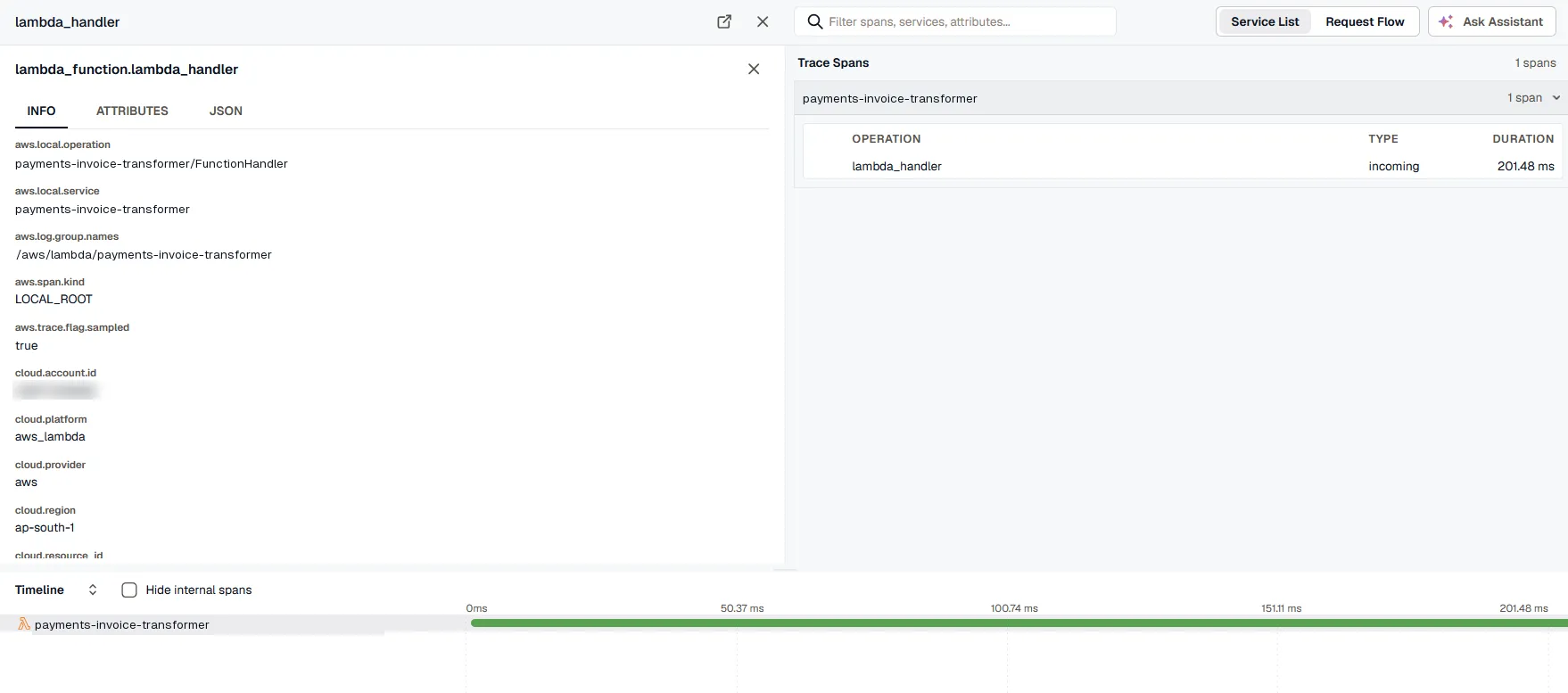Select the Service List view
1568x693 pixels.
1265,21
